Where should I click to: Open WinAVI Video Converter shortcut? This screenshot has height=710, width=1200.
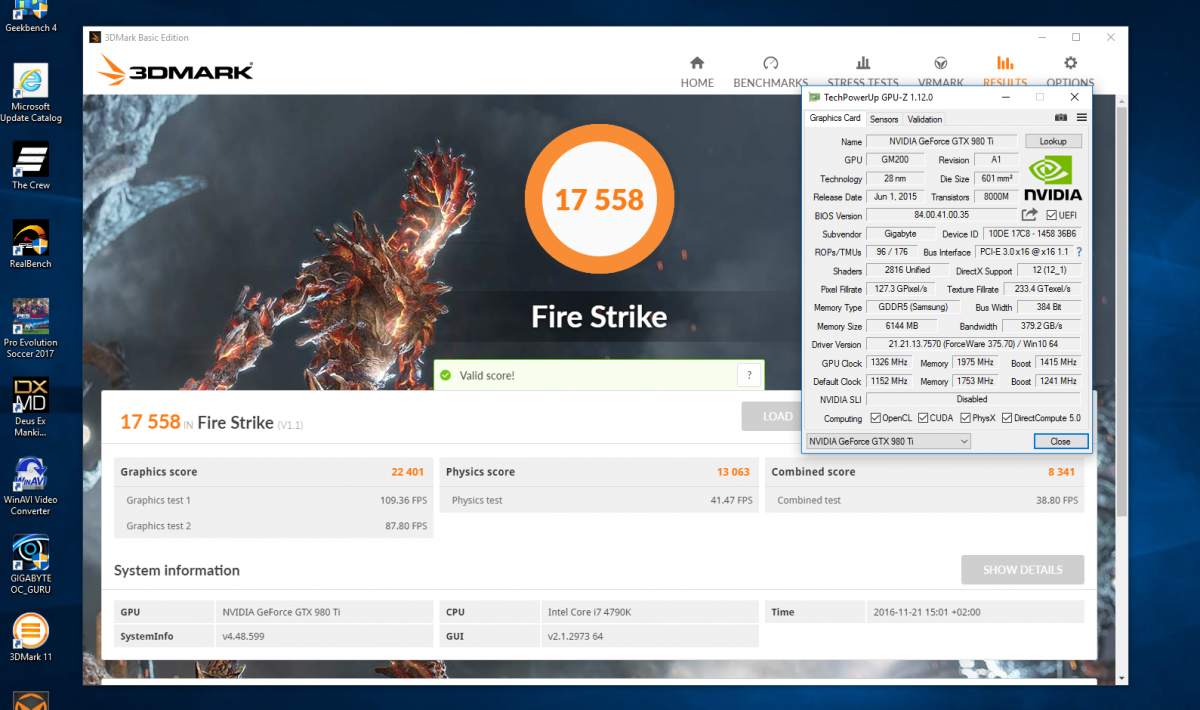pos(31,487)
